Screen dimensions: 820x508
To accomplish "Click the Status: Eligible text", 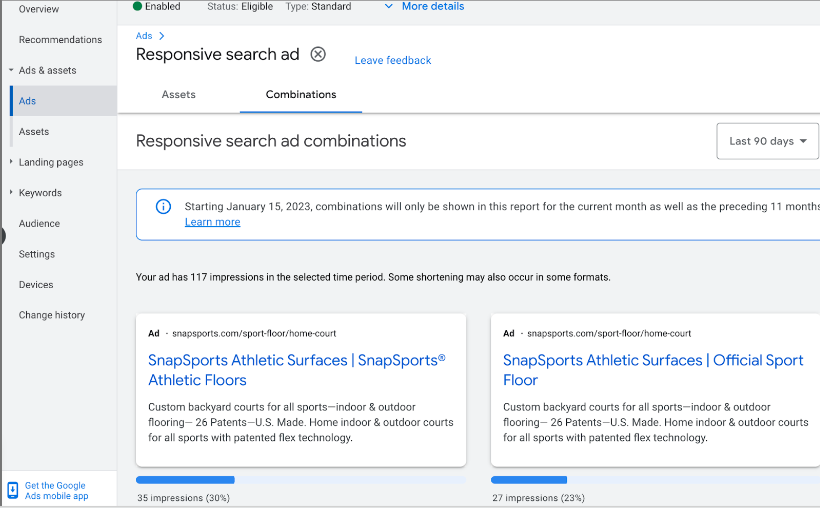I will click(x=240, y=6).
